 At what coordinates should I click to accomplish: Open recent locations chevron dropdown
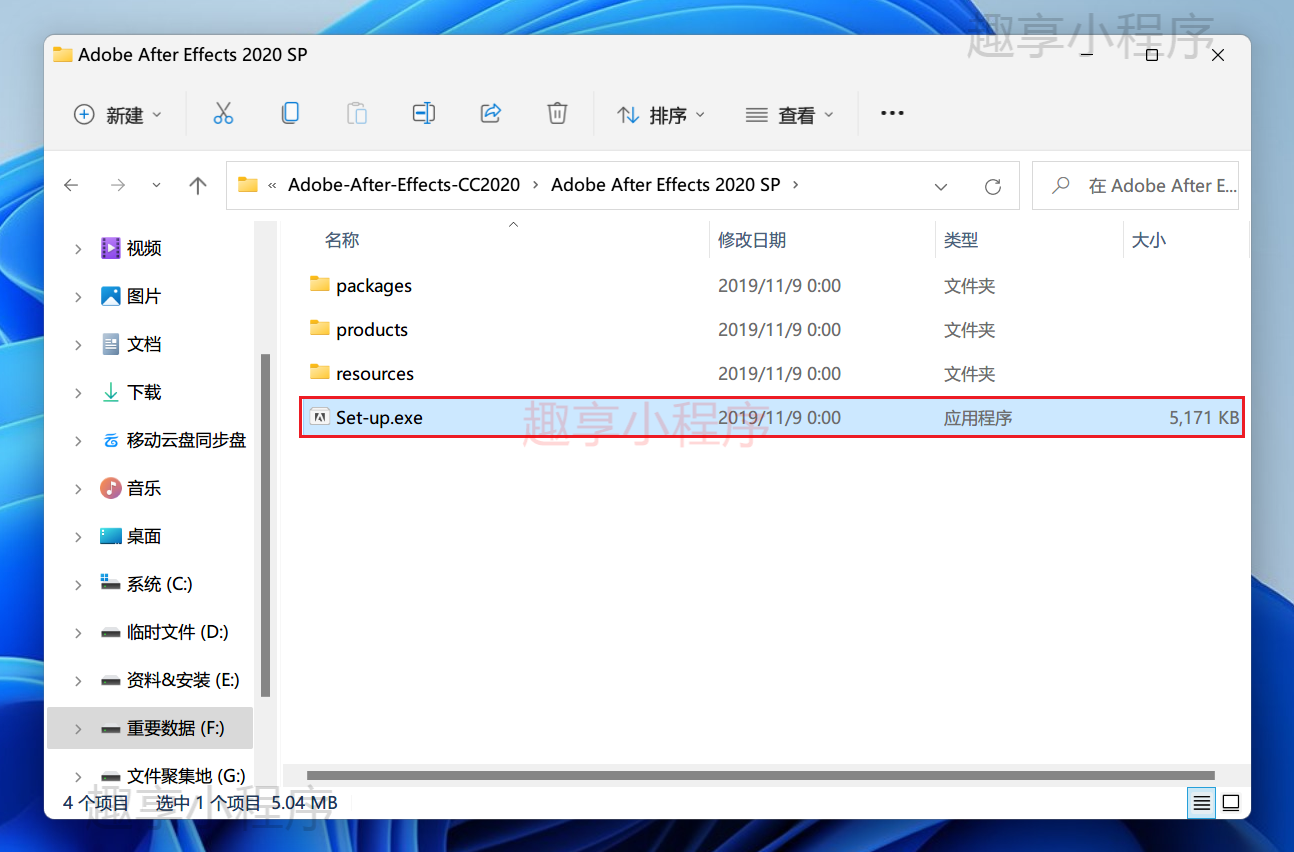tap(156, 185)
